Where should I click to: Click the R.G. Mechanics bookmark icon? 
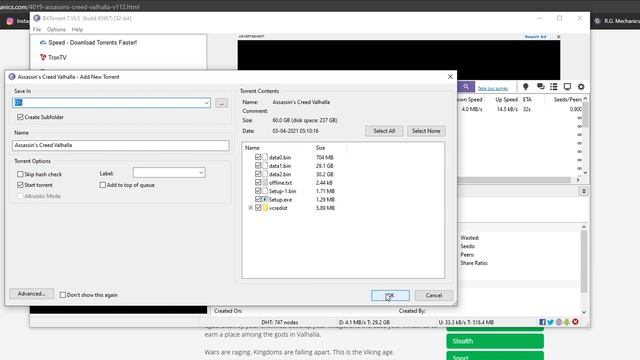[x=597, y=21]
